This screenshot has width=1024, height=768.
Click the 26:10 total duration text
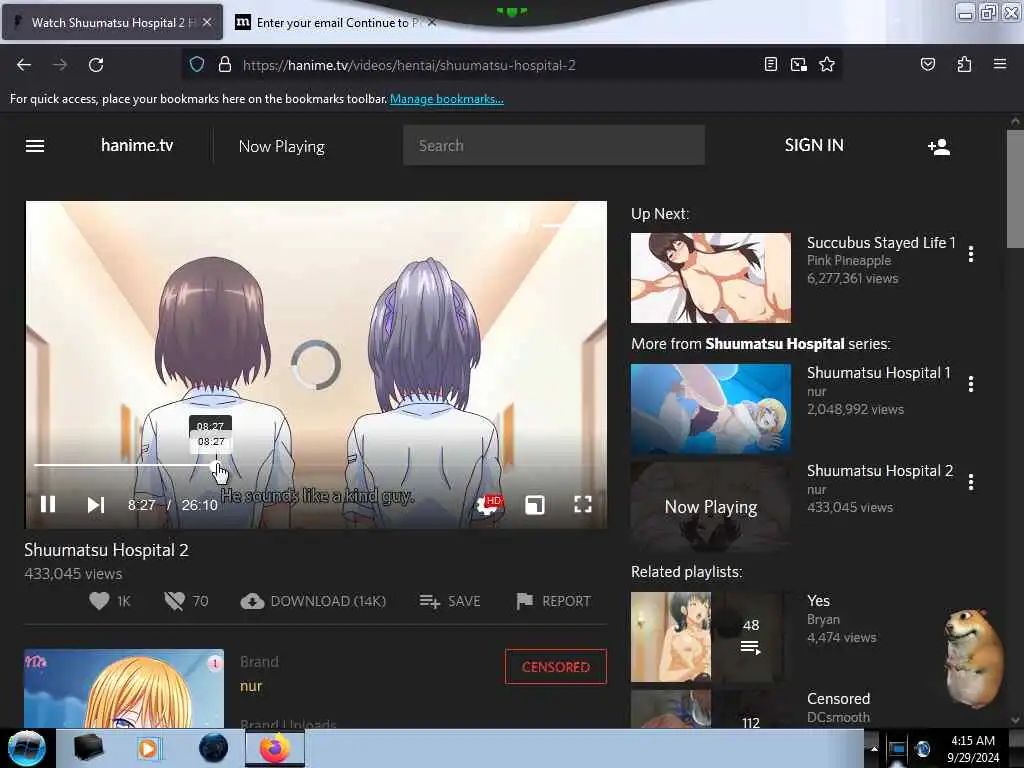(x=200, y=505)
